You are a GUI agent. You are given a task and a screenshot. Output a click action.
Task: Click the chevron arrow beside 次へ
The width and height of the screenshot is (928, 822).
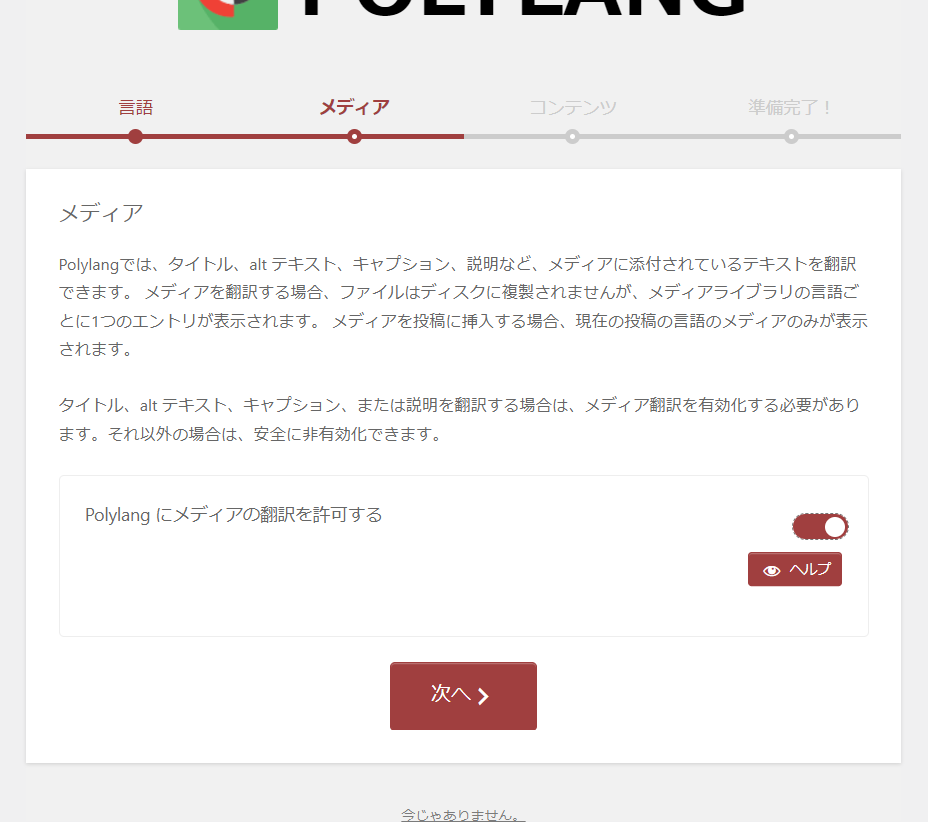pyautogui.click(x=484, y=697)
